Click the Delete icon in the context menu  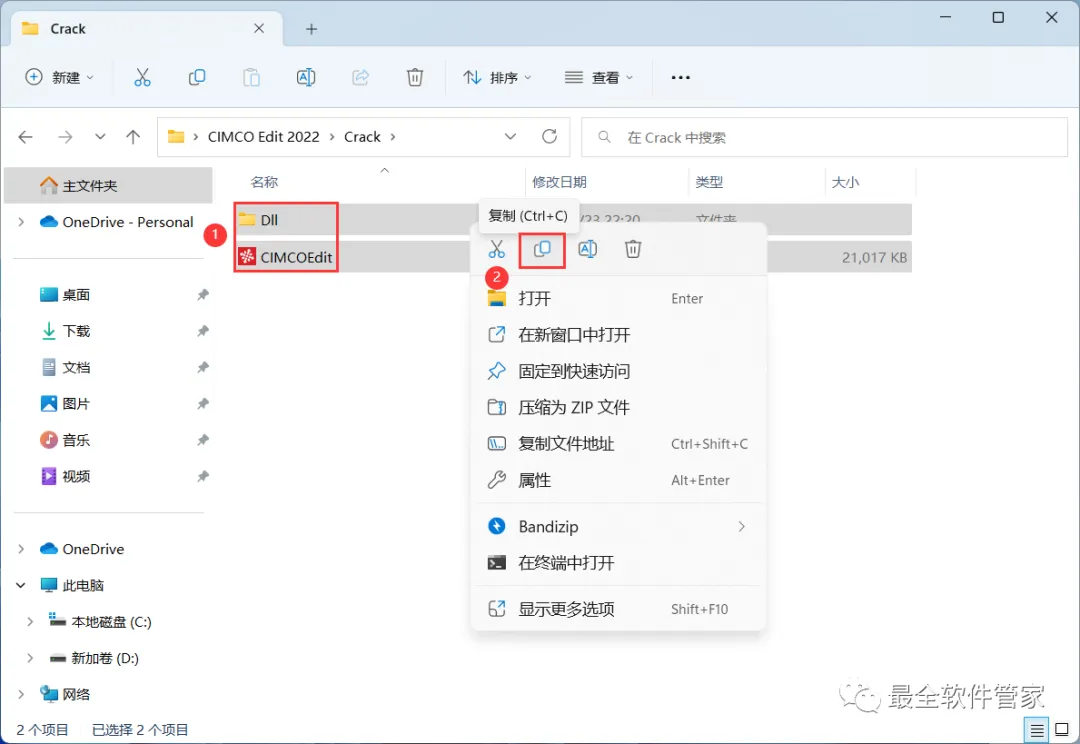click(633, 249)
